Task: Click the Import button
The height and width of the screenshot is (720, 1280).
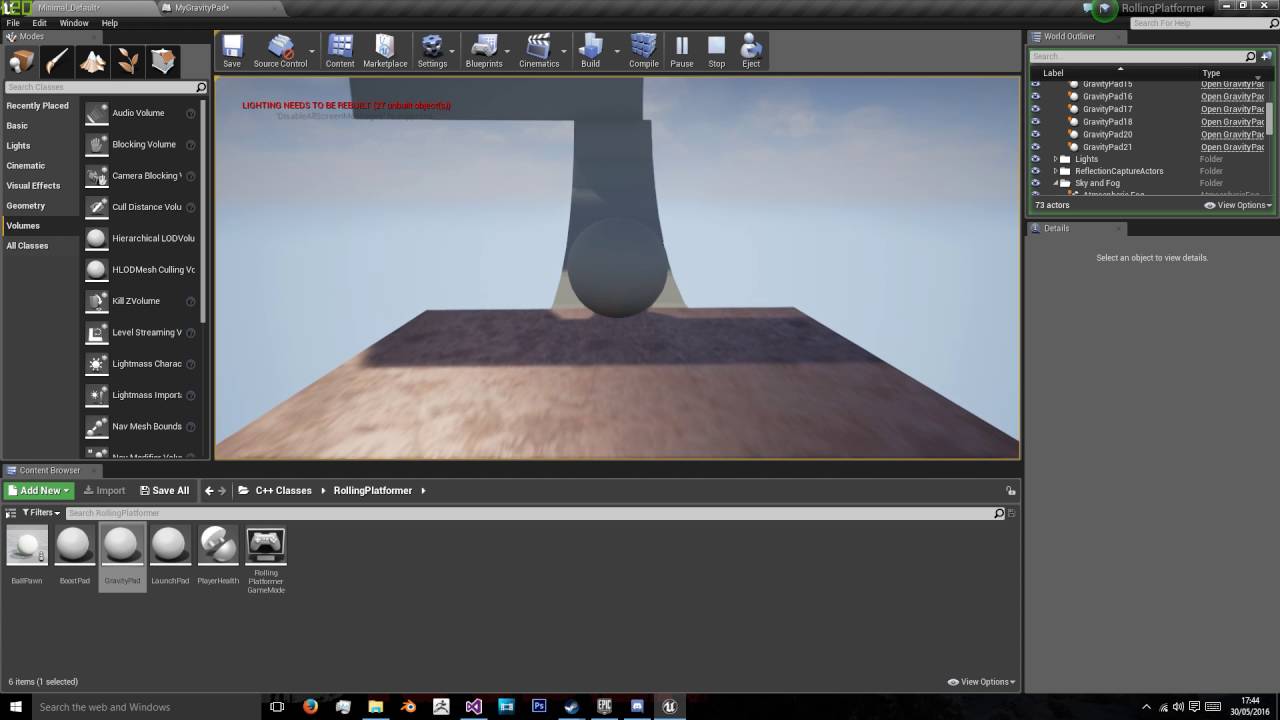Action: [x=105, y=490]
